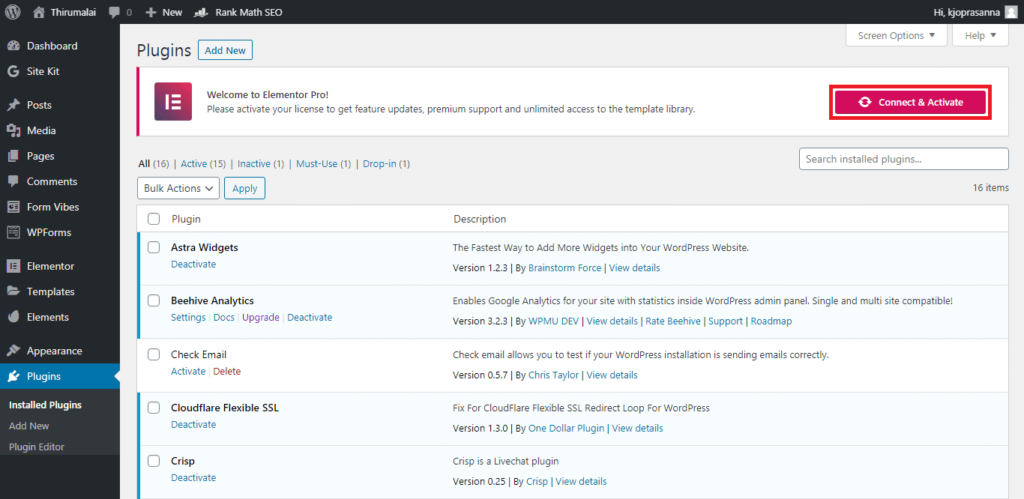Open Brainstorm Force author link
The width and height of the screenshot is (1024, 499).
(x=565, y=268)
